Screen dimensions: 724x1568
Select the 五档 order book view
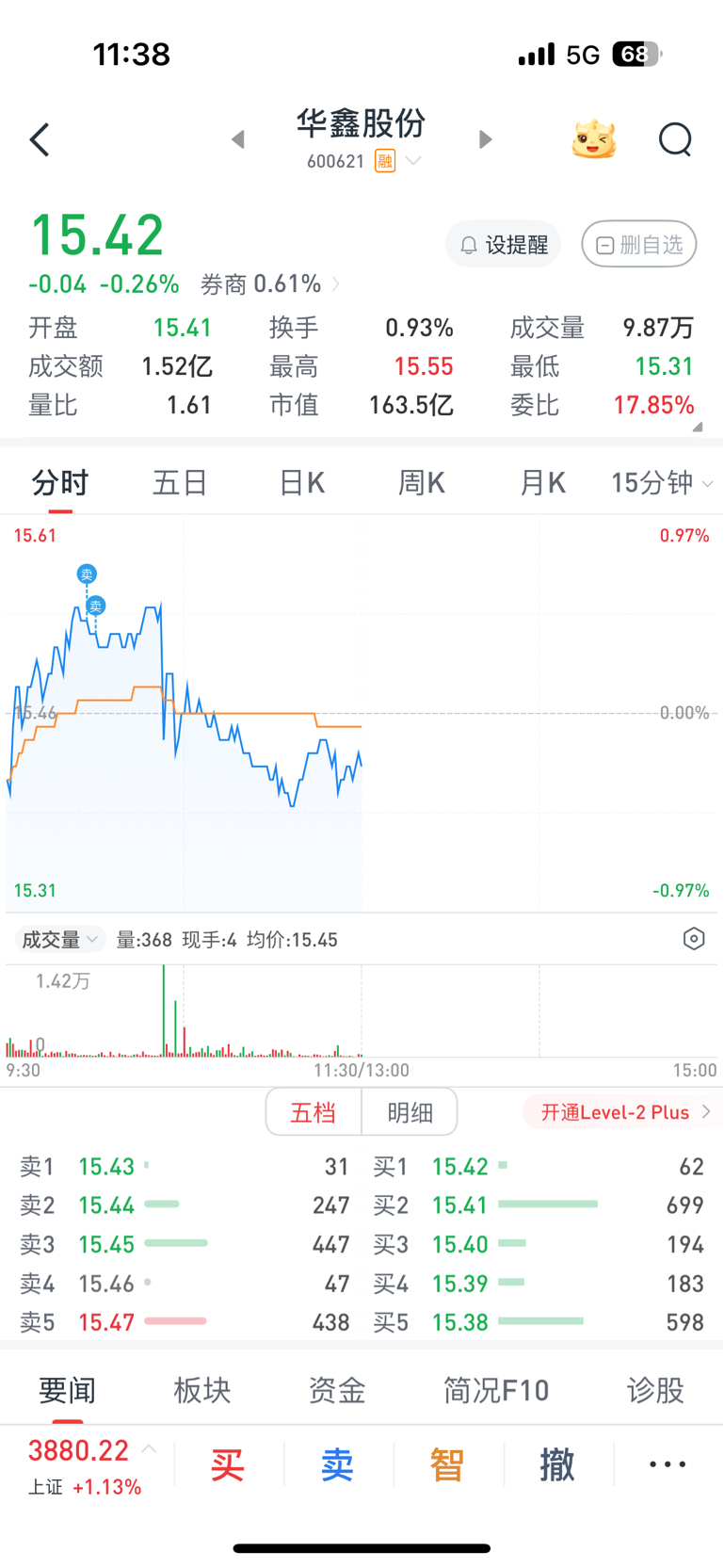coord(314,1112)
